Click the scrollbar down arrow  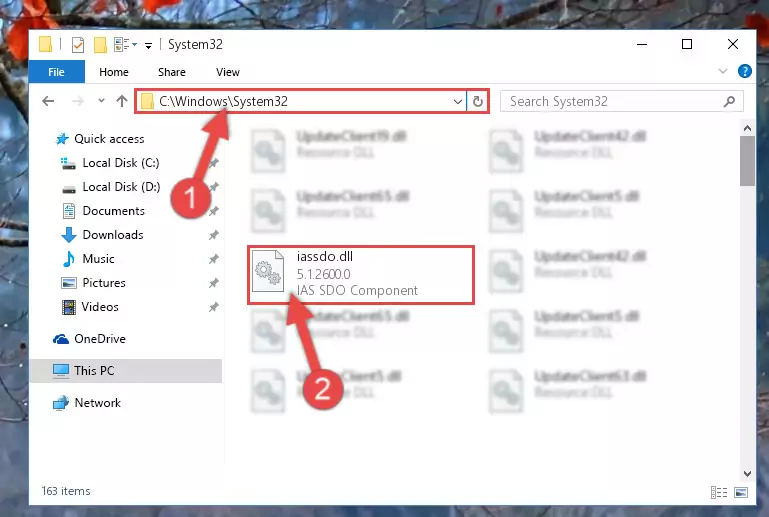(747, 474)
